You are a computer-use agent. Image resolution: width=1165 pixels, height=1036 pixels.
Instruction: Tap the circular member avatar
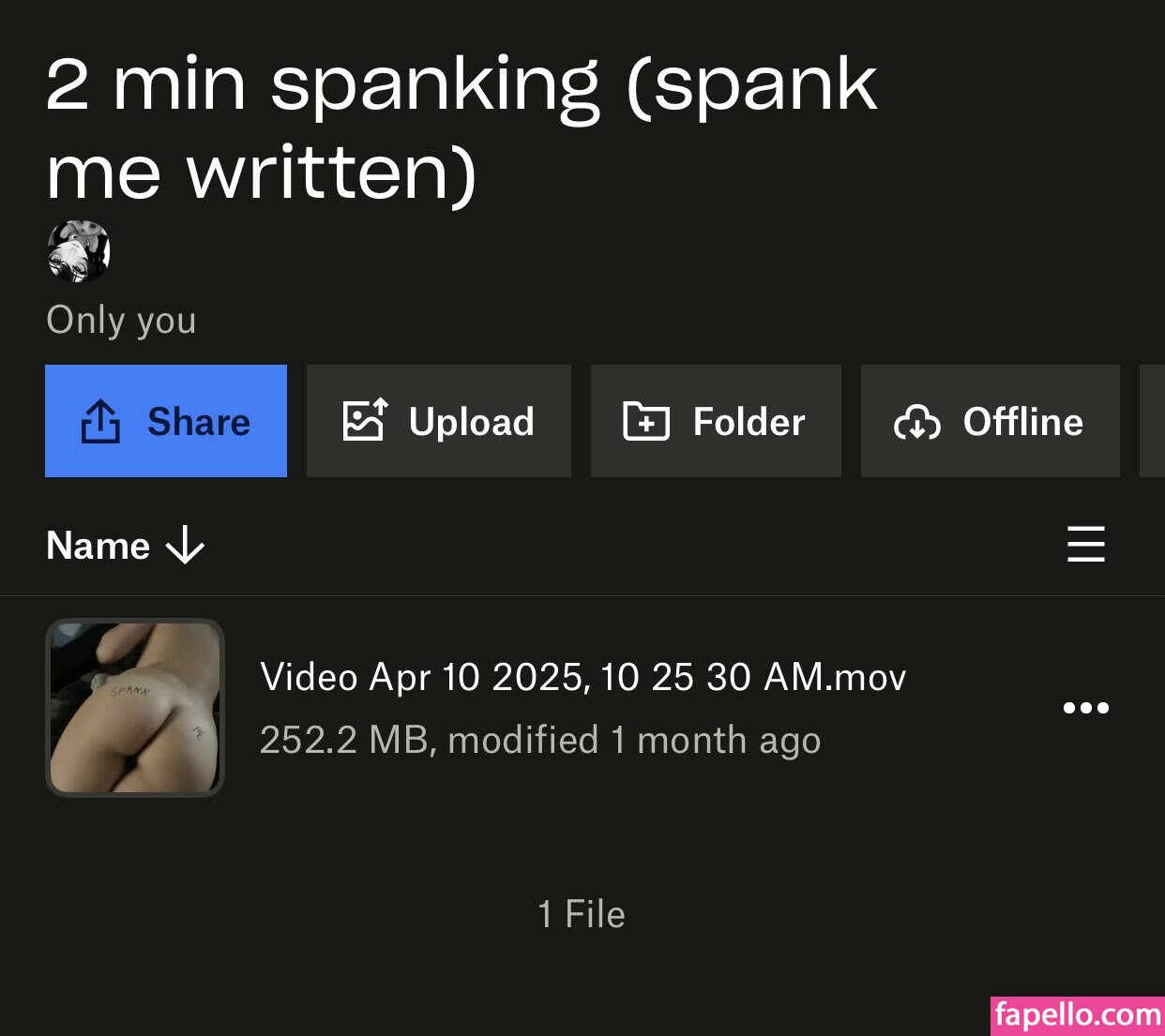tap(79, 251)
